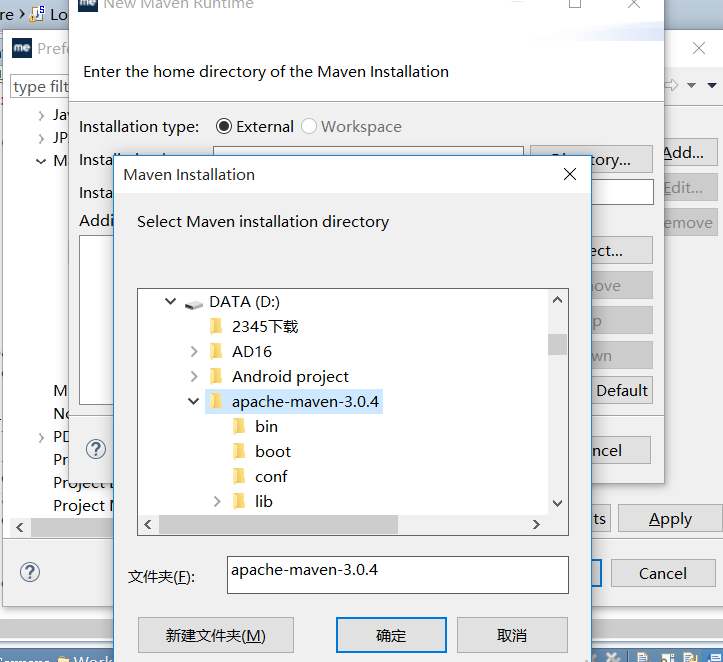Select the boot folder

pos(273,452)
